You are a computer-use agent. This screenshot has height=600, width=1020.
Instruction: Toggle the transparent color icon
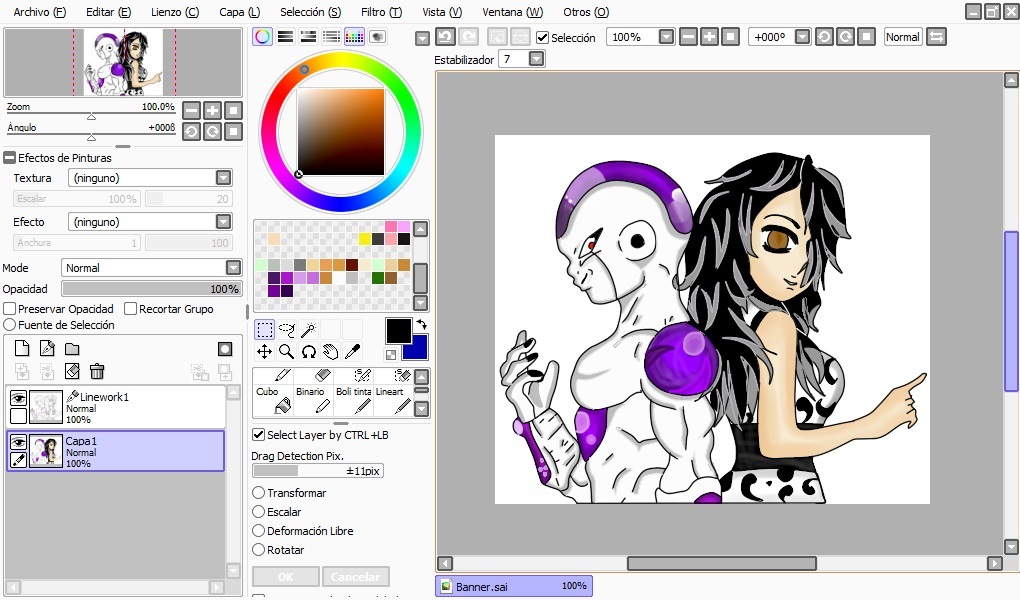coord(391,355)
